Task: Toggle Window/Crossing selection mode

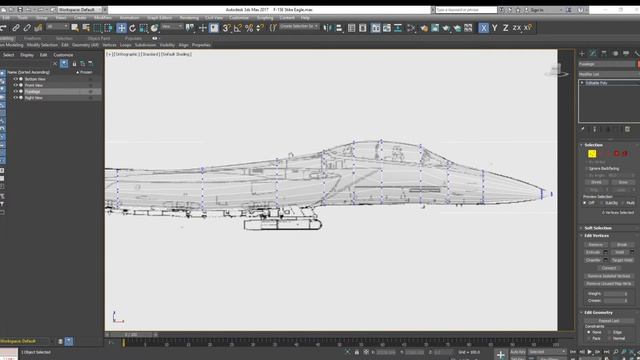Action: (109, 28)
